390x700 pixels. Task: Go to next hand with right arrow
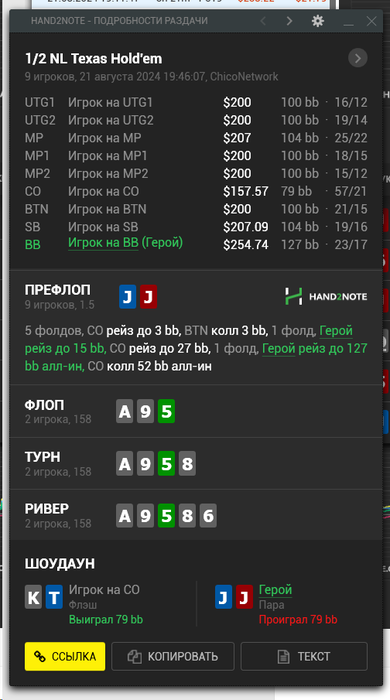point(289,21)
